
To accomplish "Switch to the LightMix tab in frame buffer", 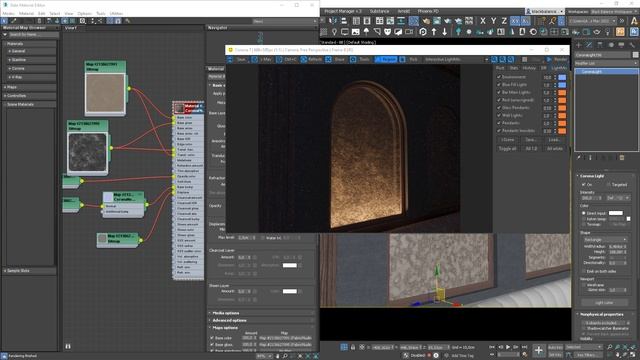I will (559, 68).
